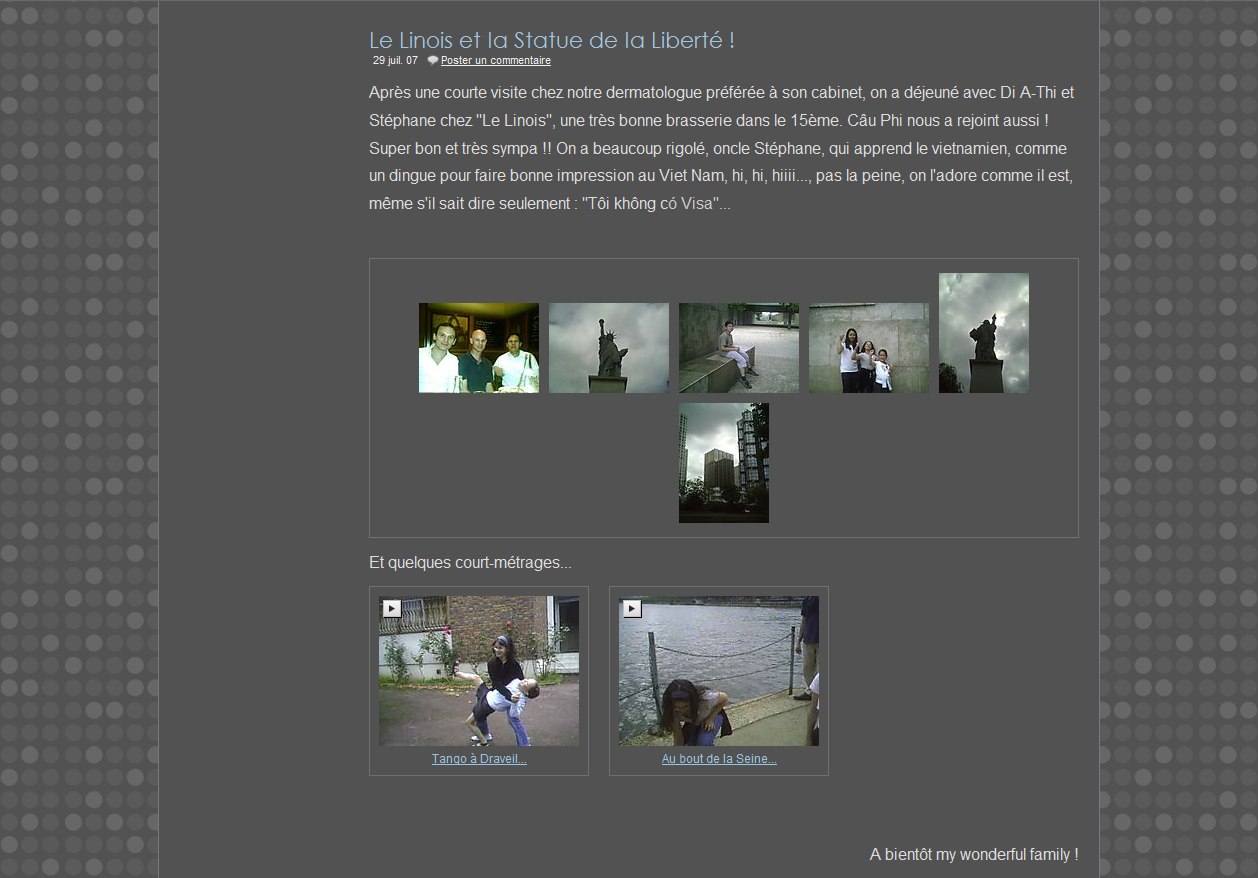Click the speech bubble comment icon
1258x878 pixels.
pyautogui.click(x=433, y=61)
